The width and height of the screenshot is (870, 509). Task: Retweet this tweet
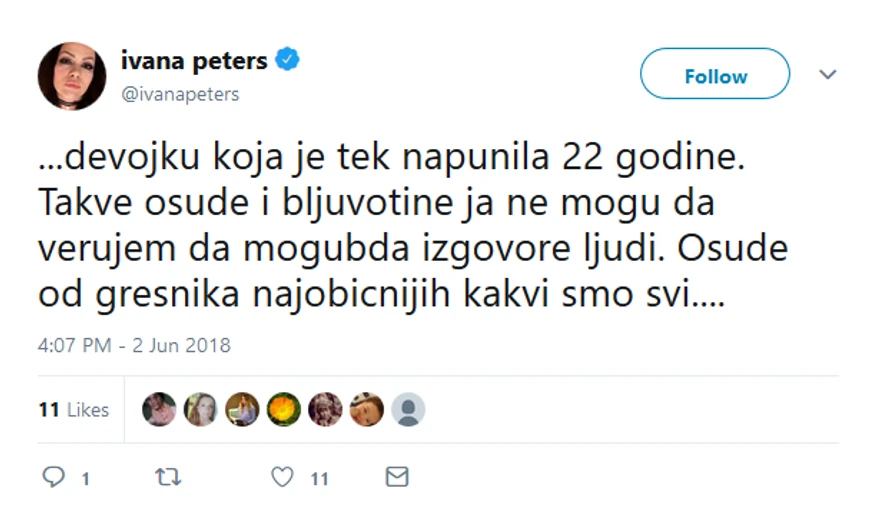coord(167,477)
